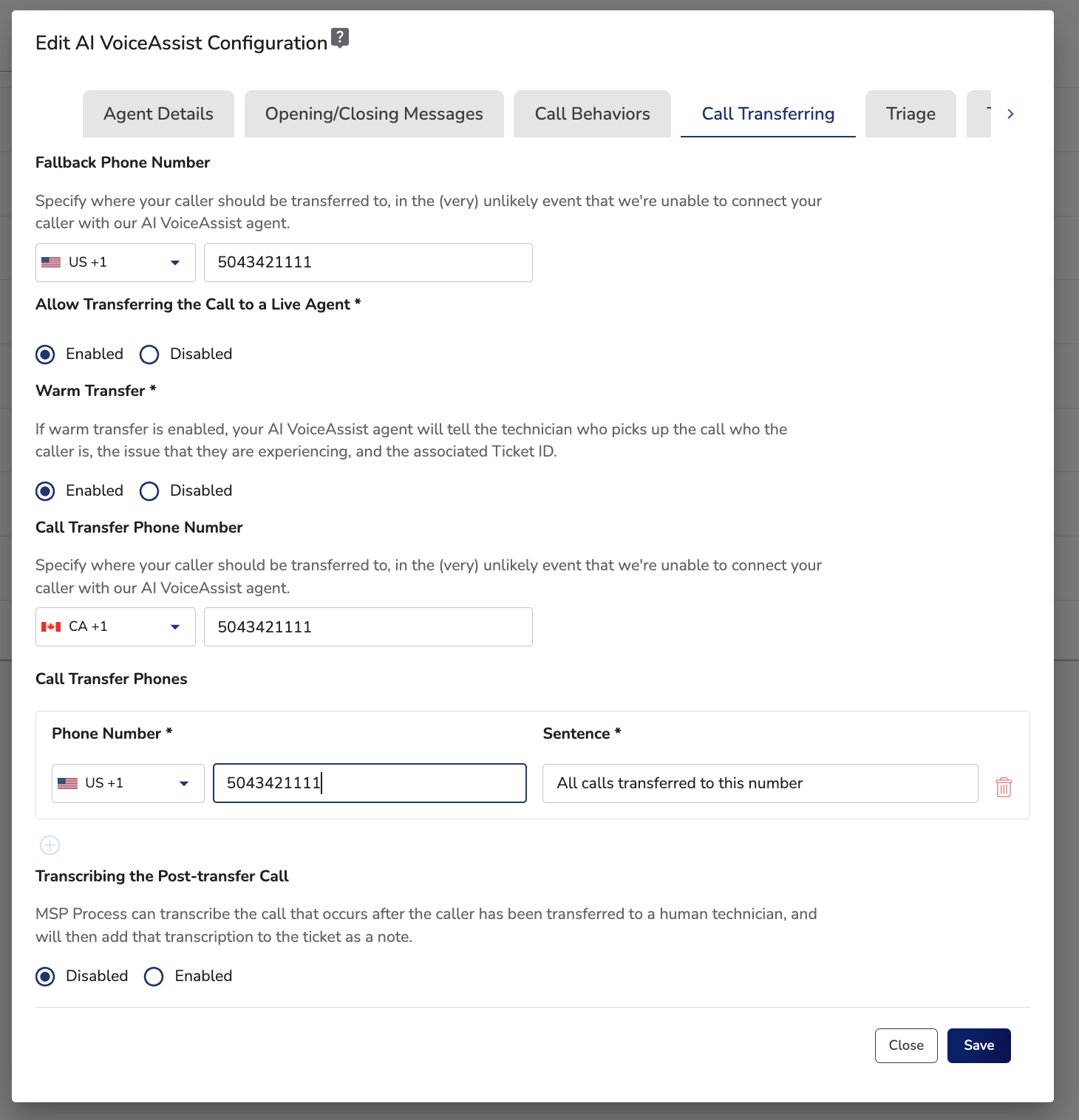Select Enabled for Warm Transfer
Screen dimensions: 1079x1120
click(x=46, y=491)
